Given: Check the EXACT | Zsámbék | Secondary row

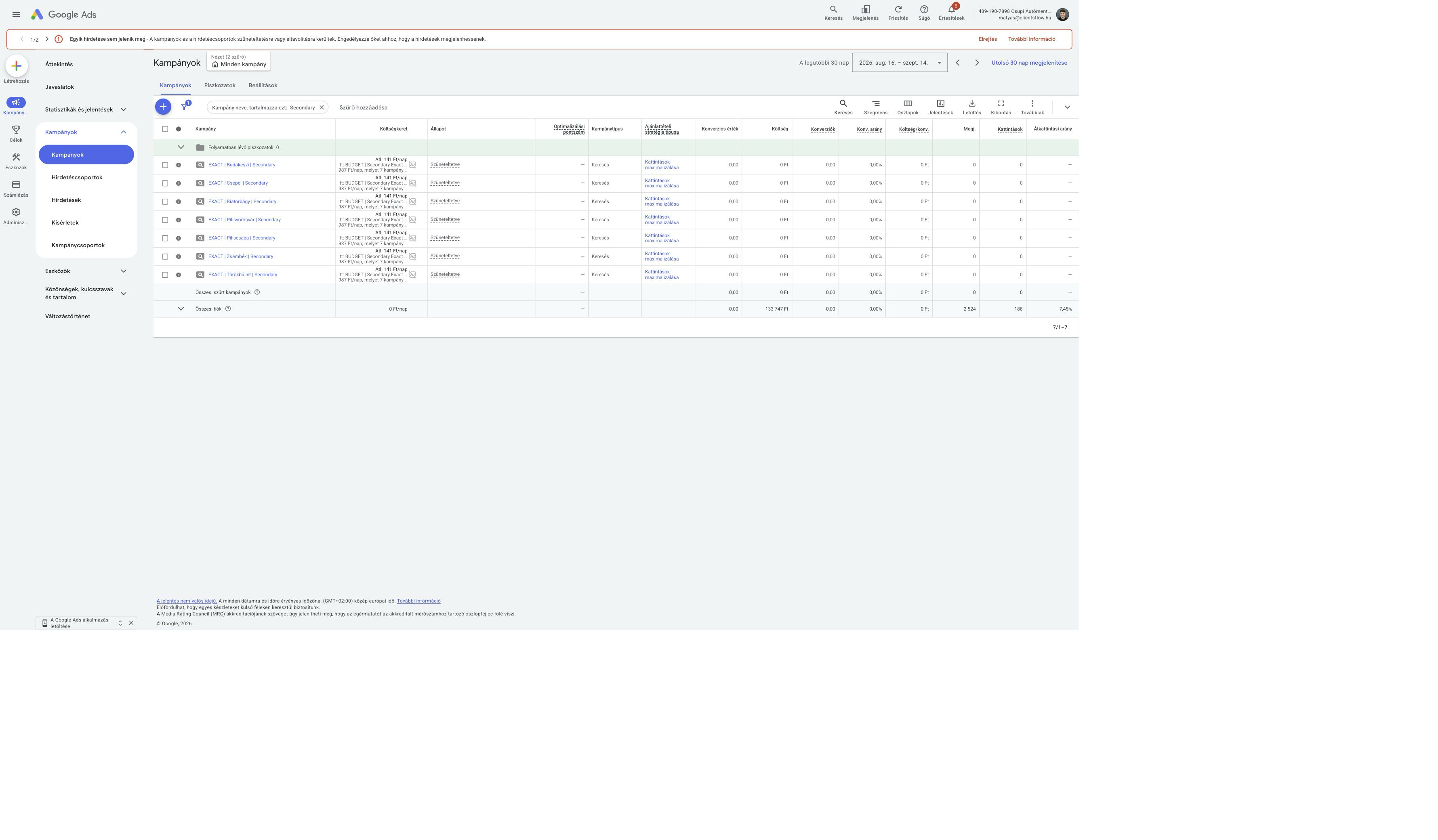Looking at the screenshot, I should pos(165,256).
